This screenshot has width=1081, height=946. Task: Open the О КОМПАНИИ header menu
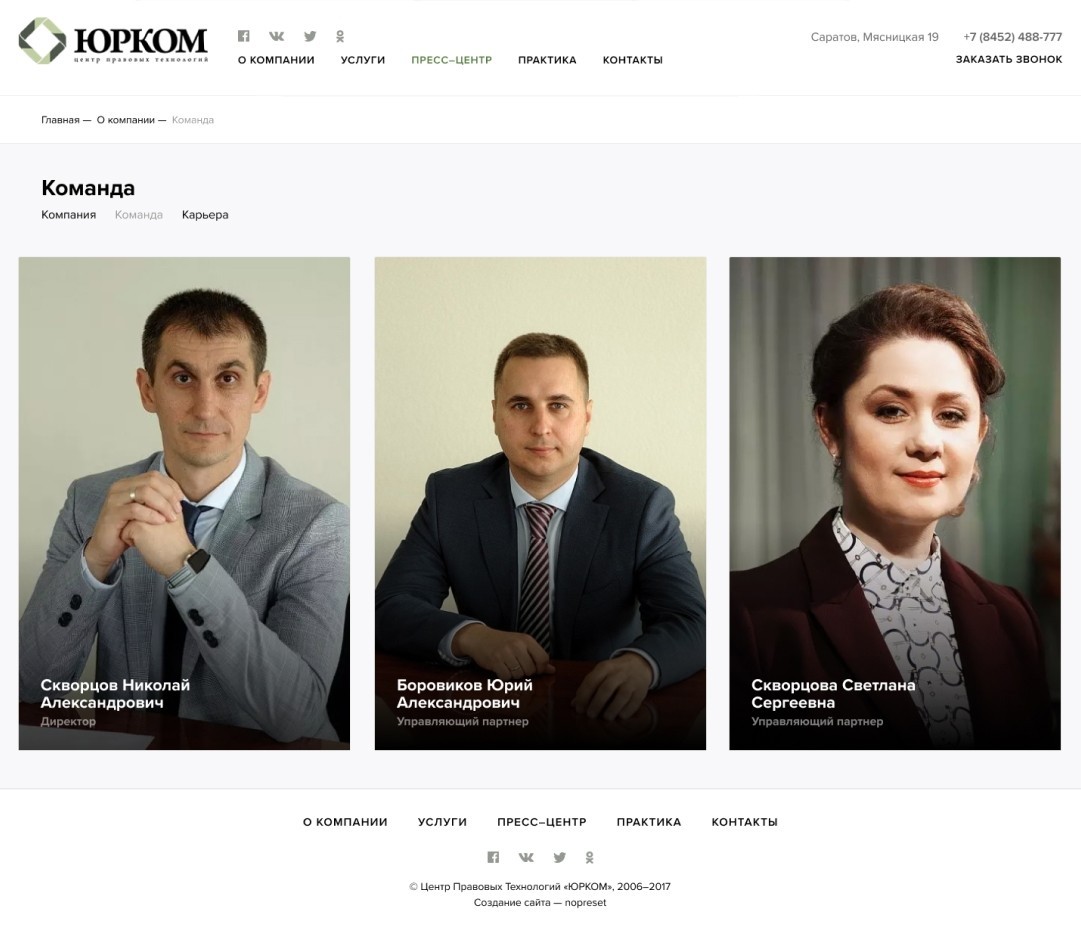(276, 60)
